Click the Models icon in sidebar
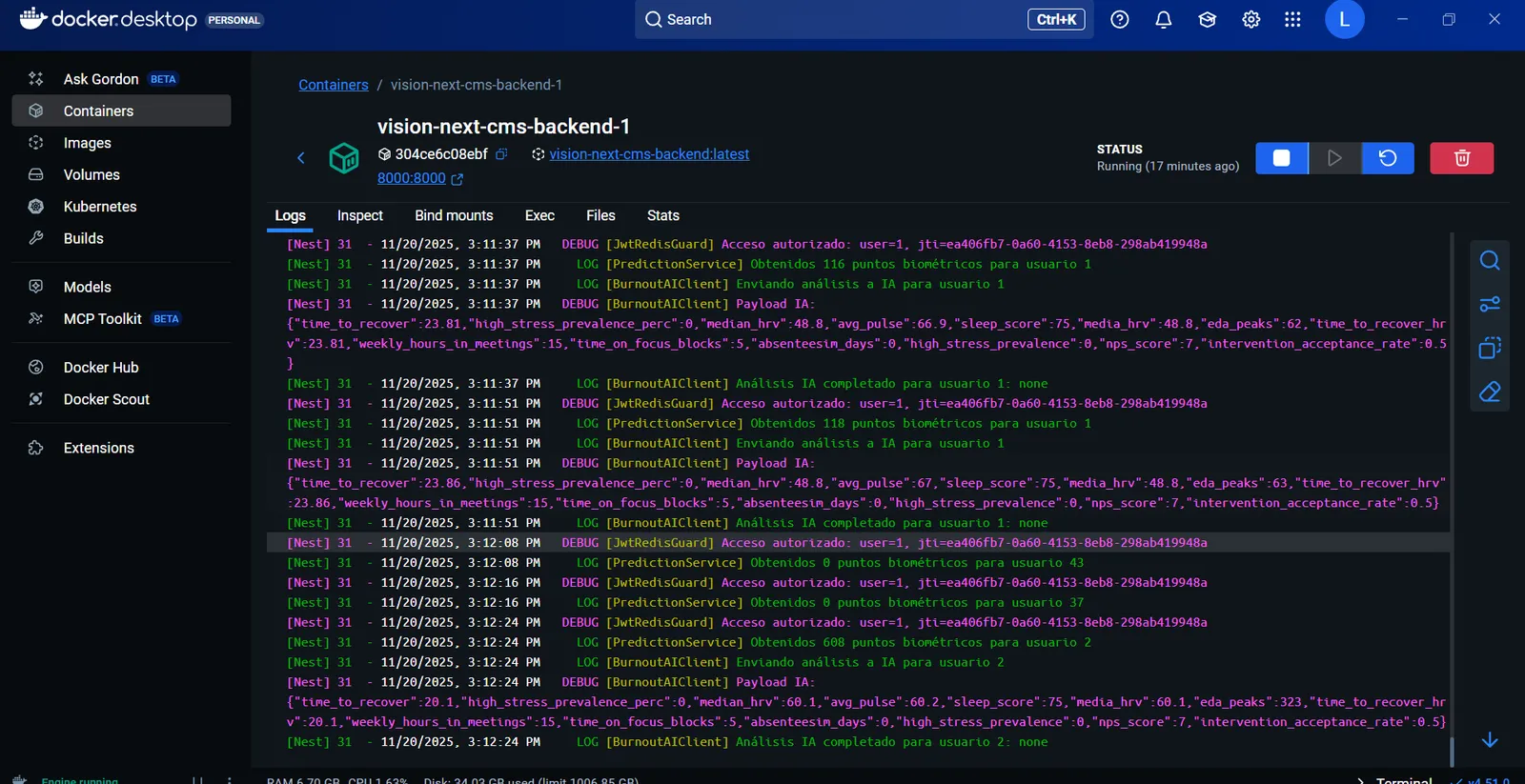Image resolution: width=1525 pixels, height=784 pixels. tap(36, 287)
